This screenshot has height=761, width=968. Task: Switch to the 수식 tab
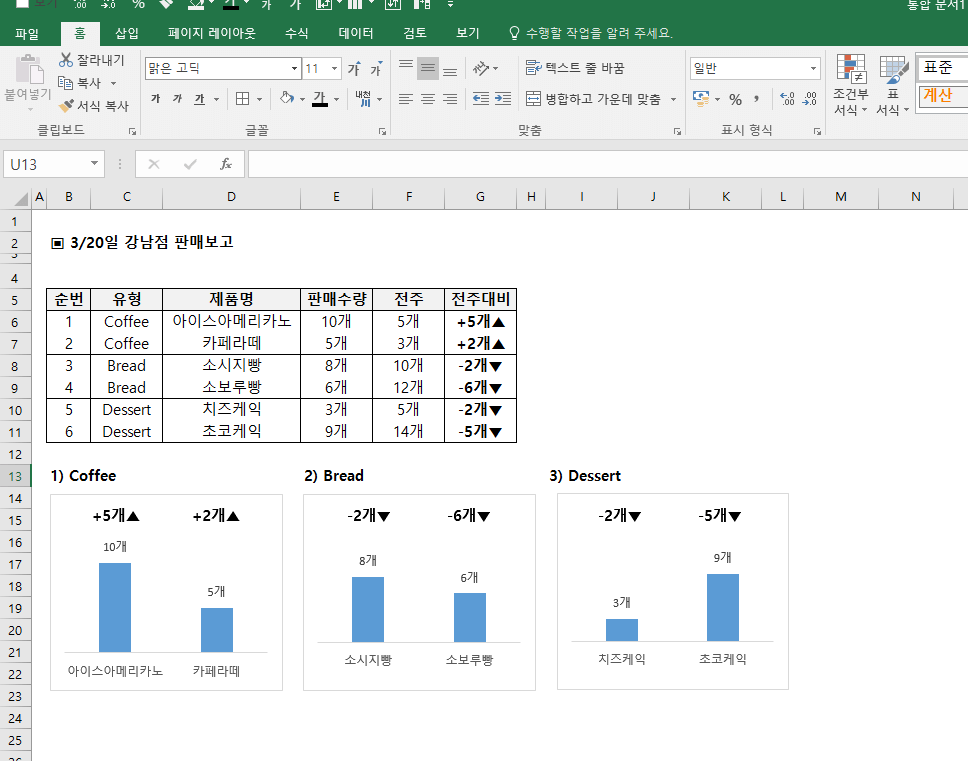point(296,33)
